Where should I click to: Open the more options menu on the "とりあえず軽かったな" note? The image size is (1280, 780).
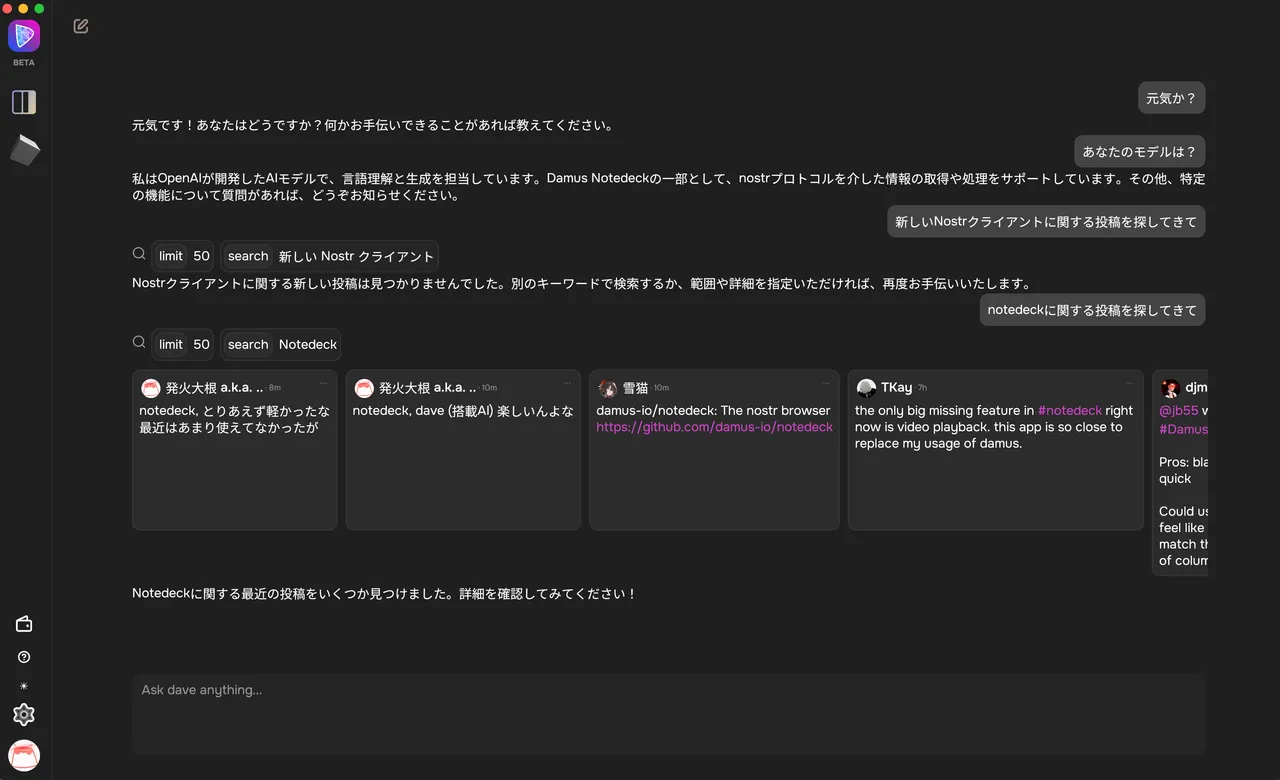(x=323, y=383)
